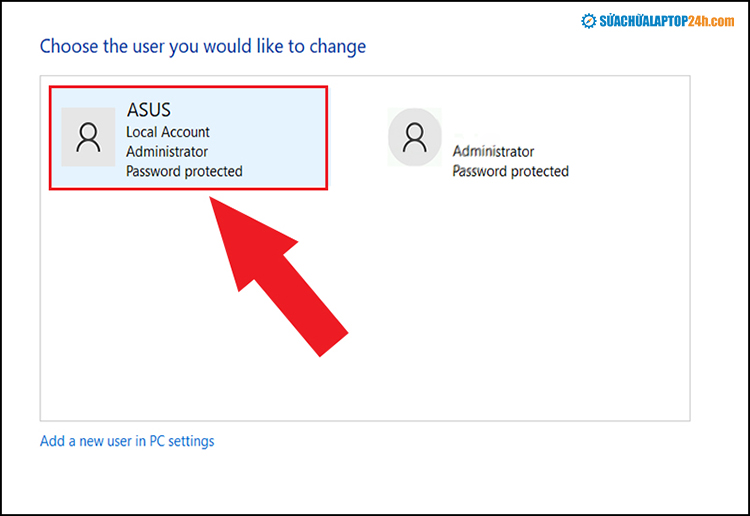Click 'Administrator' label of second account
Screen dimensions: 750x516
point(493,152)
